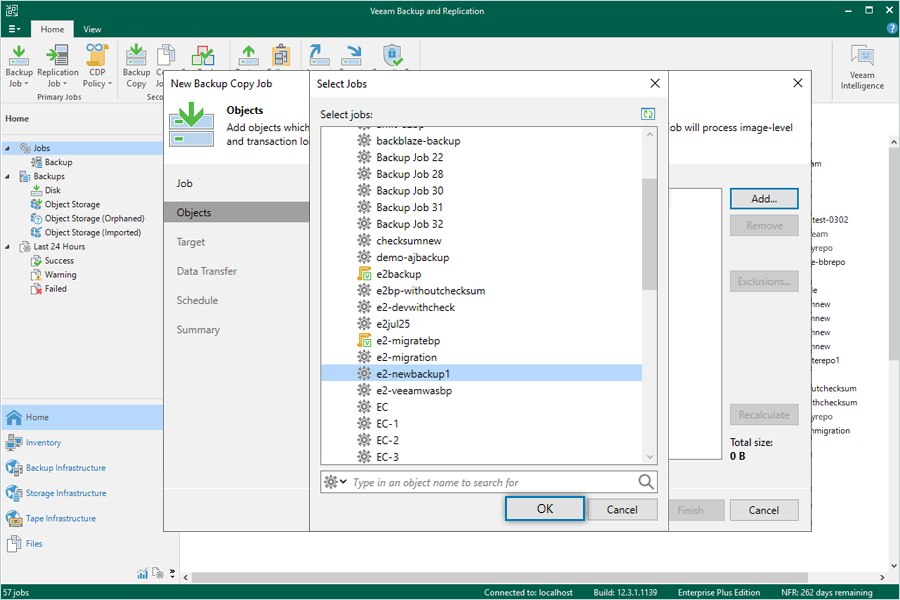Click the Add... button
Viewport: 900px width, 600px height.
tap(764, 199)
